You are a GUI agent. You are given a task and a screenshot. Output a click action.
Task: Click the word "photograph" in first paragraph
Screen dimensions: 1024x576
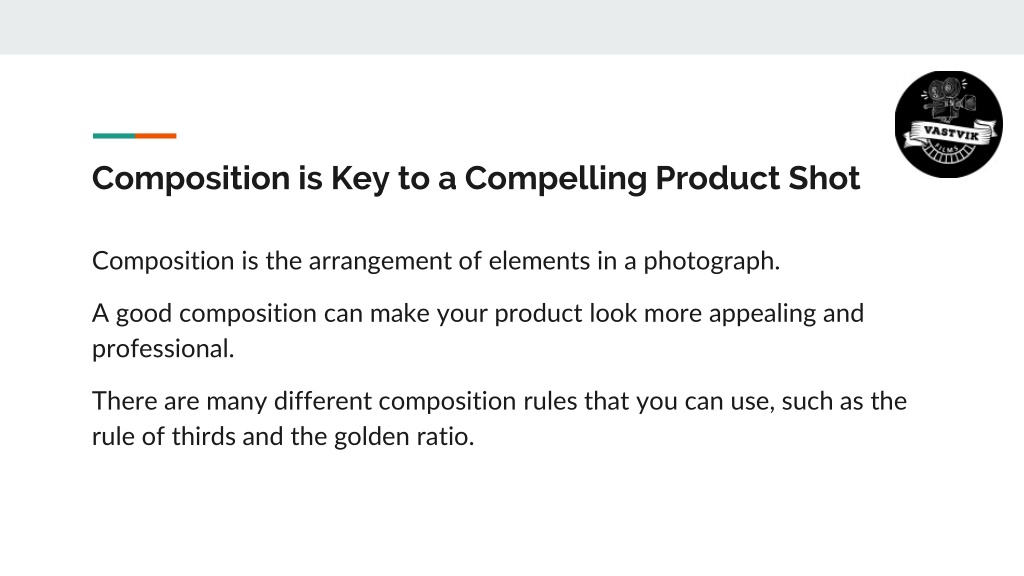click(x=710, y=261)
